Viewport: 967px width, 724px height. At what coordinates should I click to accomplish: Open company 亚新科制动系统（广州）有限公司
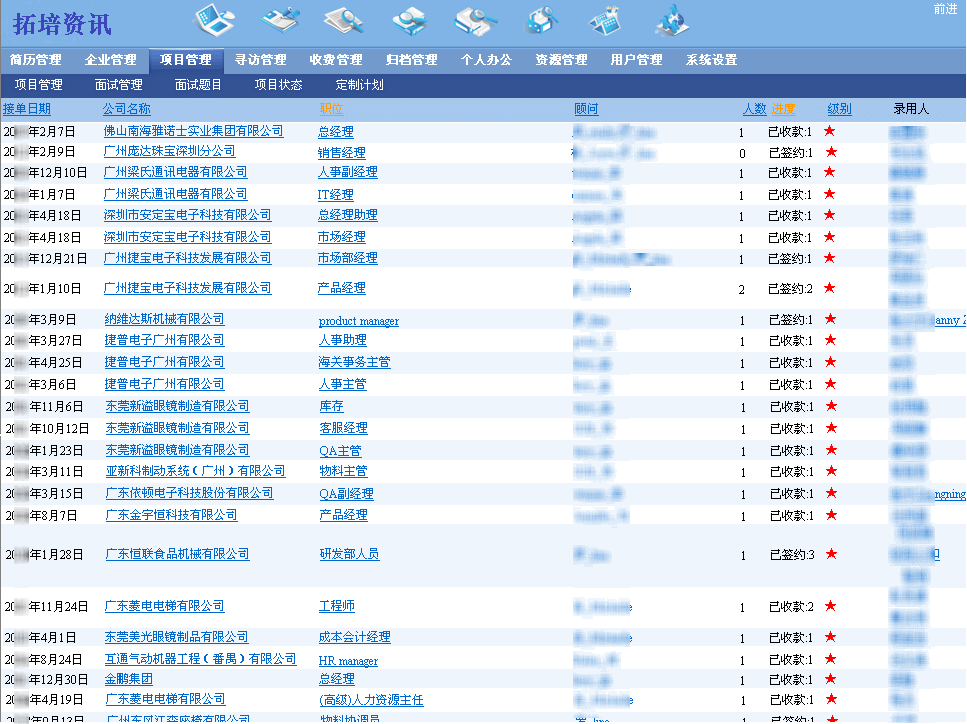pos(195,471)
